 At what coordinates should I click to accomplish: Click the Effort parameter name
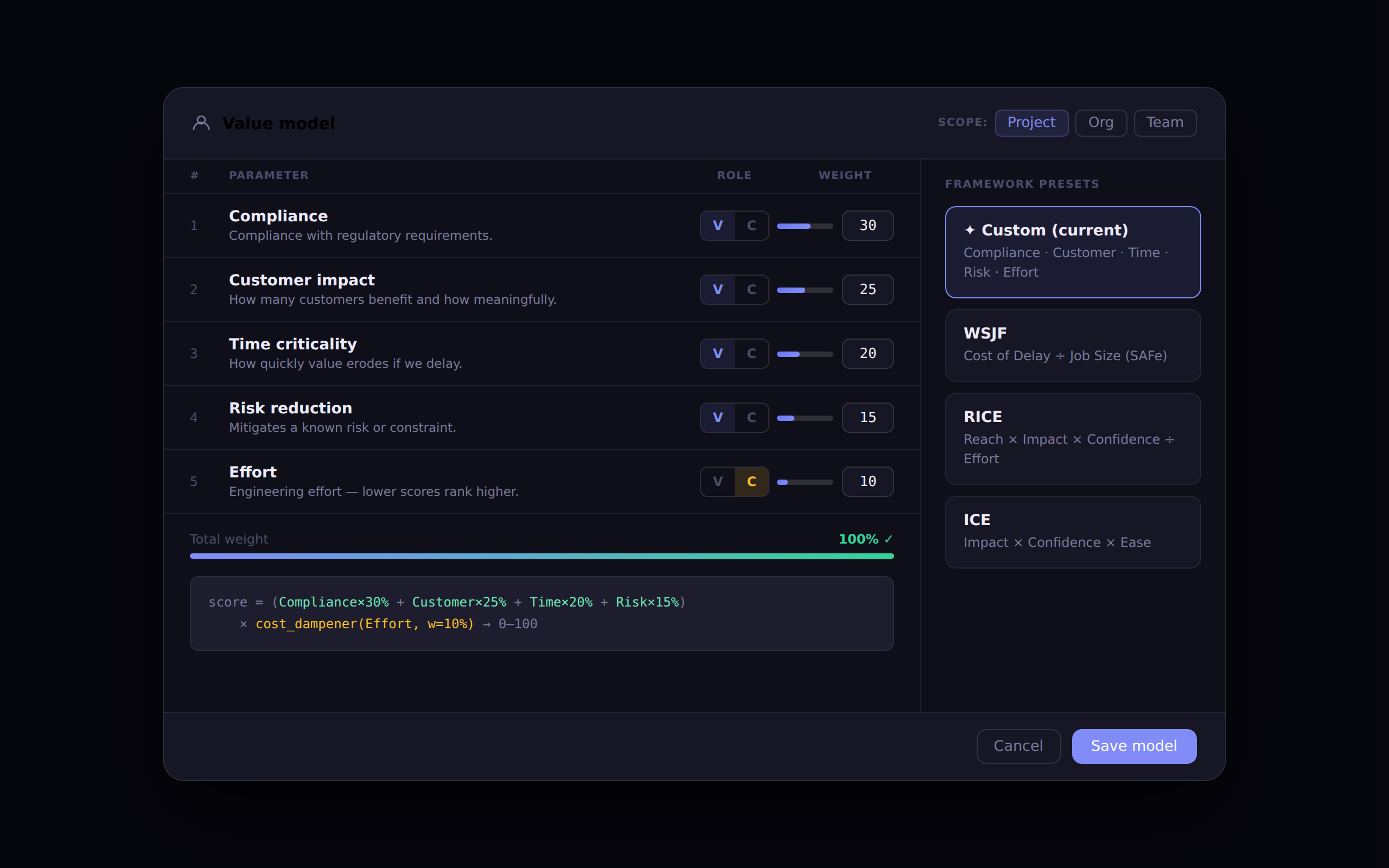[252, 473]
